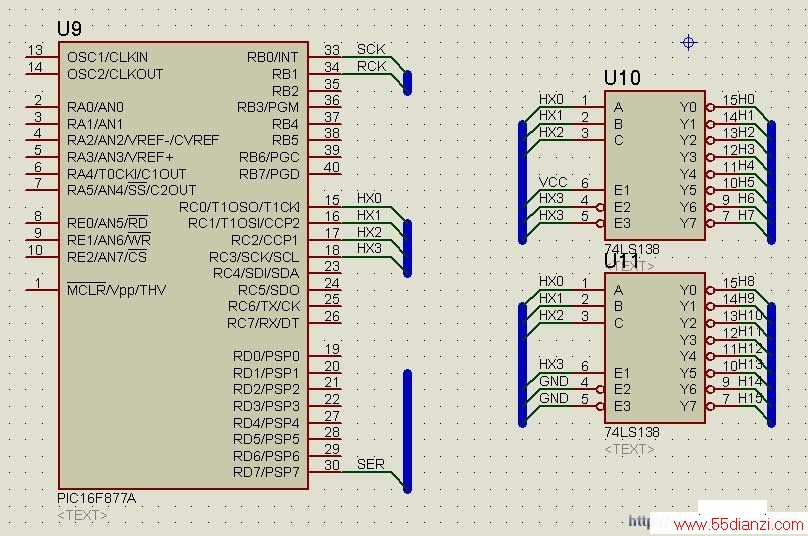Click the H0 output label on U10
Image resolution: width=808 pixels, height=536 pixels.
[x=746, y=99]
